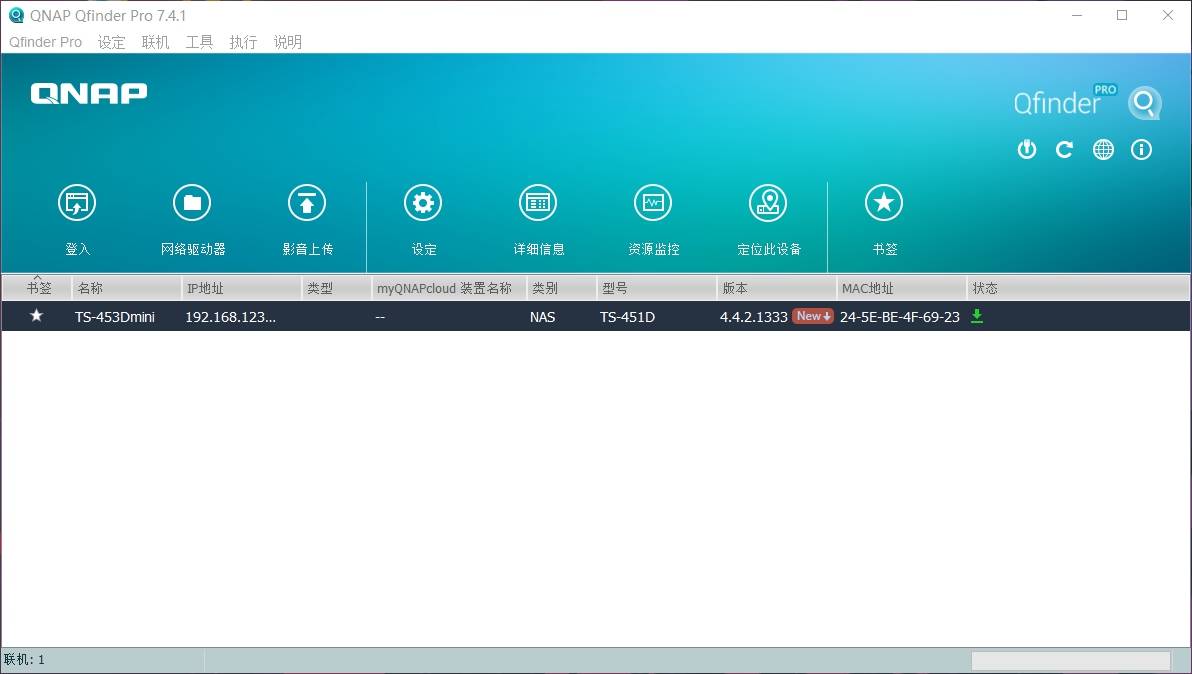Sort by the 书签 column header
This screenshot has height=674, width=1192.
point(37,288)
